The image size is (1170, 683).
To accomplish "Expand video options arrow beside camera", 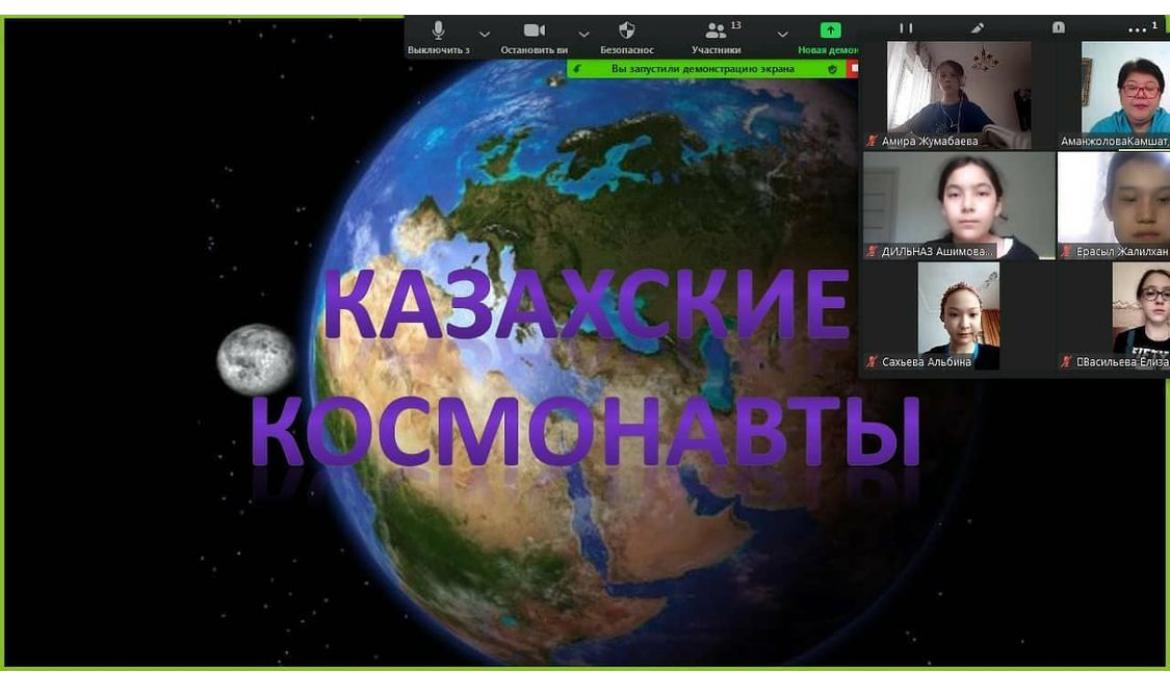I will click(584, 33).
